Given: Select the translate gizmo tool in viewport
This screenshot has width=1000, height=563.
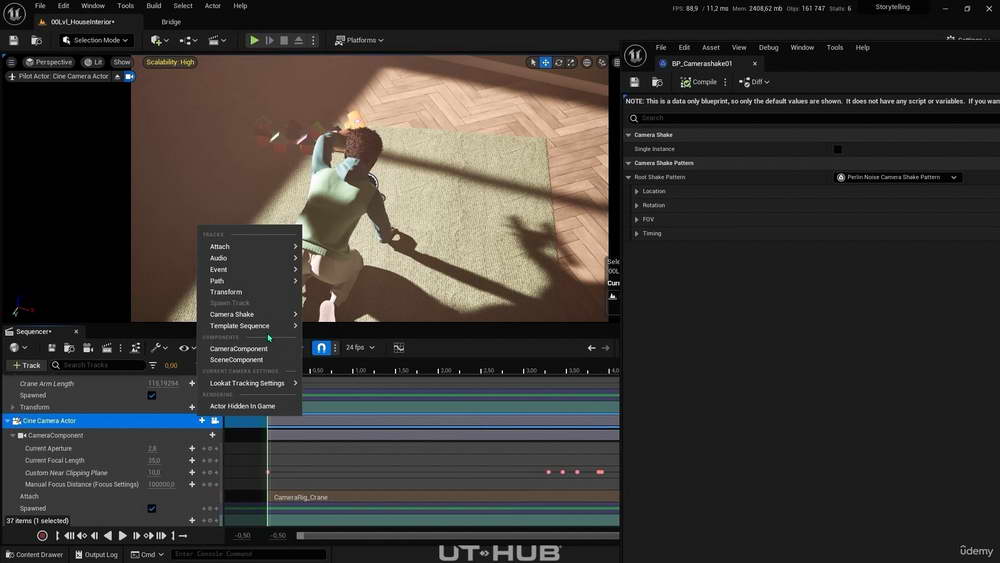Looking at the screenshot, I should click(x=545, y=62).
